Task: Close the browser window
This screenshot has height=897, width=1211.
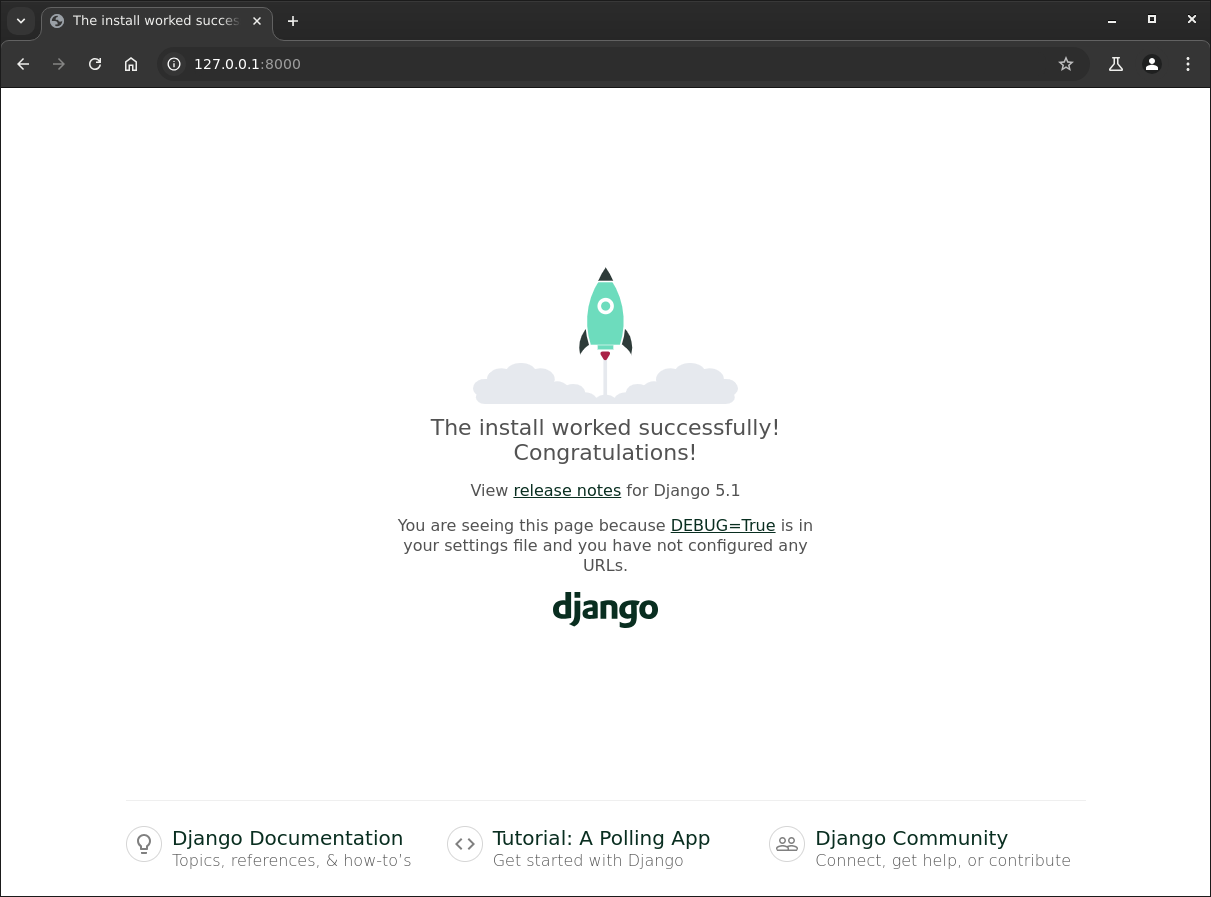Action: (1191, 20)
